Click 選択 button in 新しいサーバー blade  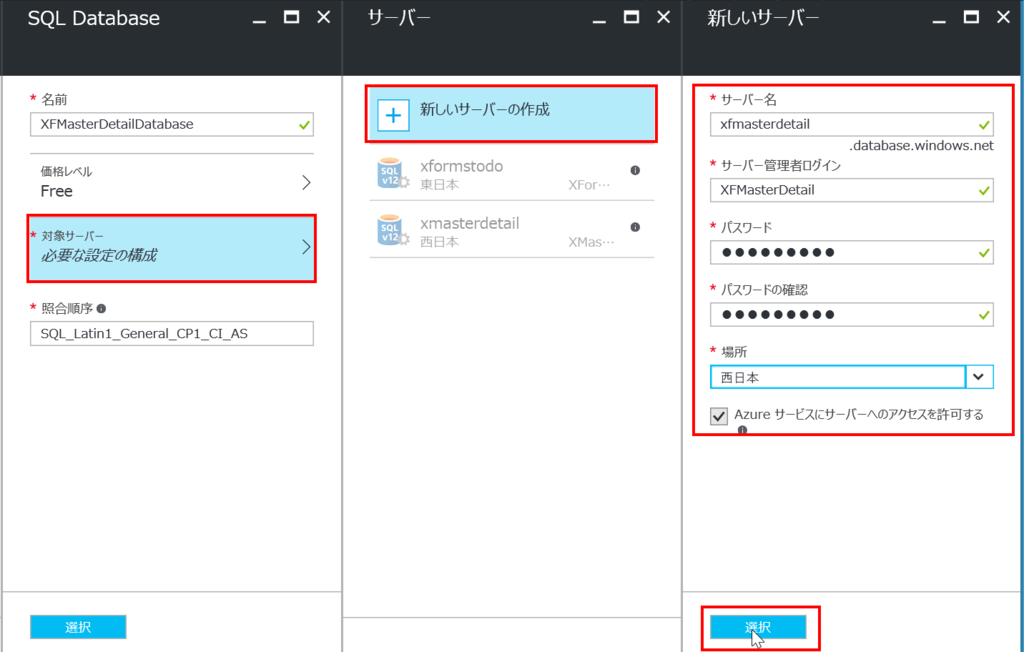click(758, 627)
